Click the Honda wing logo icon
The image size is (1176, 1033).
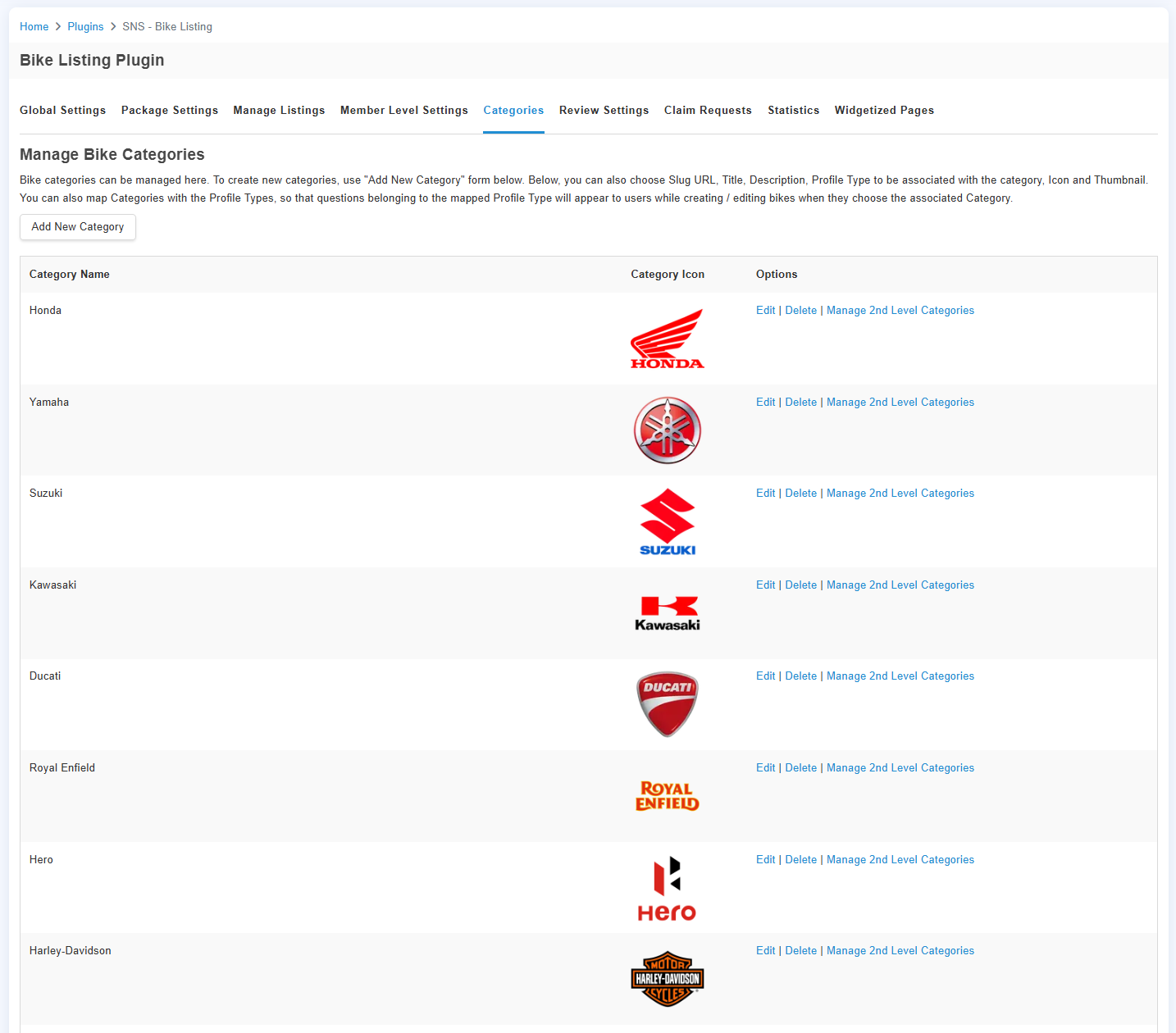point(667,339)
